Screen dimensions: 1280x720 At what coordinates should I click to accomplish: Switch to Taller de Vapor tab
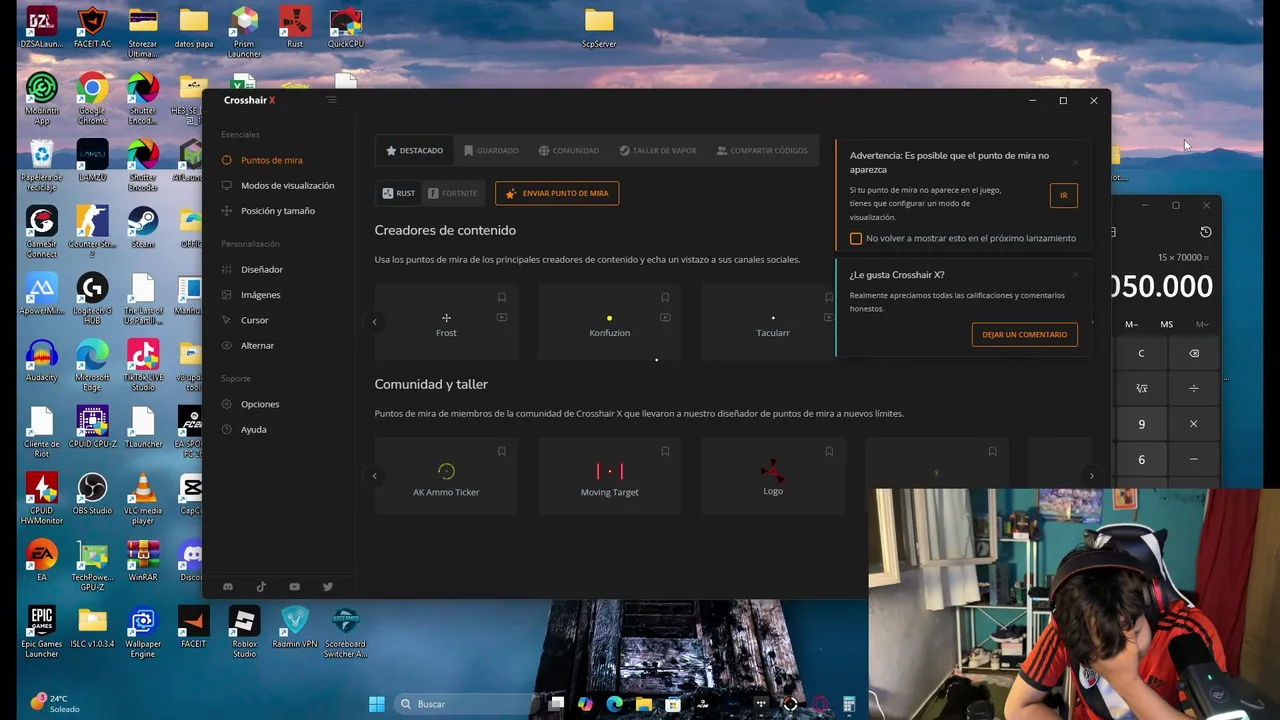click(657, 151)
